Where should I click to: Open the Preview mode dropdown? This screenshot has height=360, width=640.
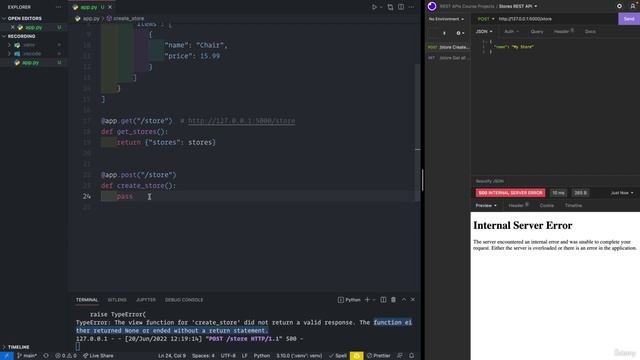click(486, 206)
